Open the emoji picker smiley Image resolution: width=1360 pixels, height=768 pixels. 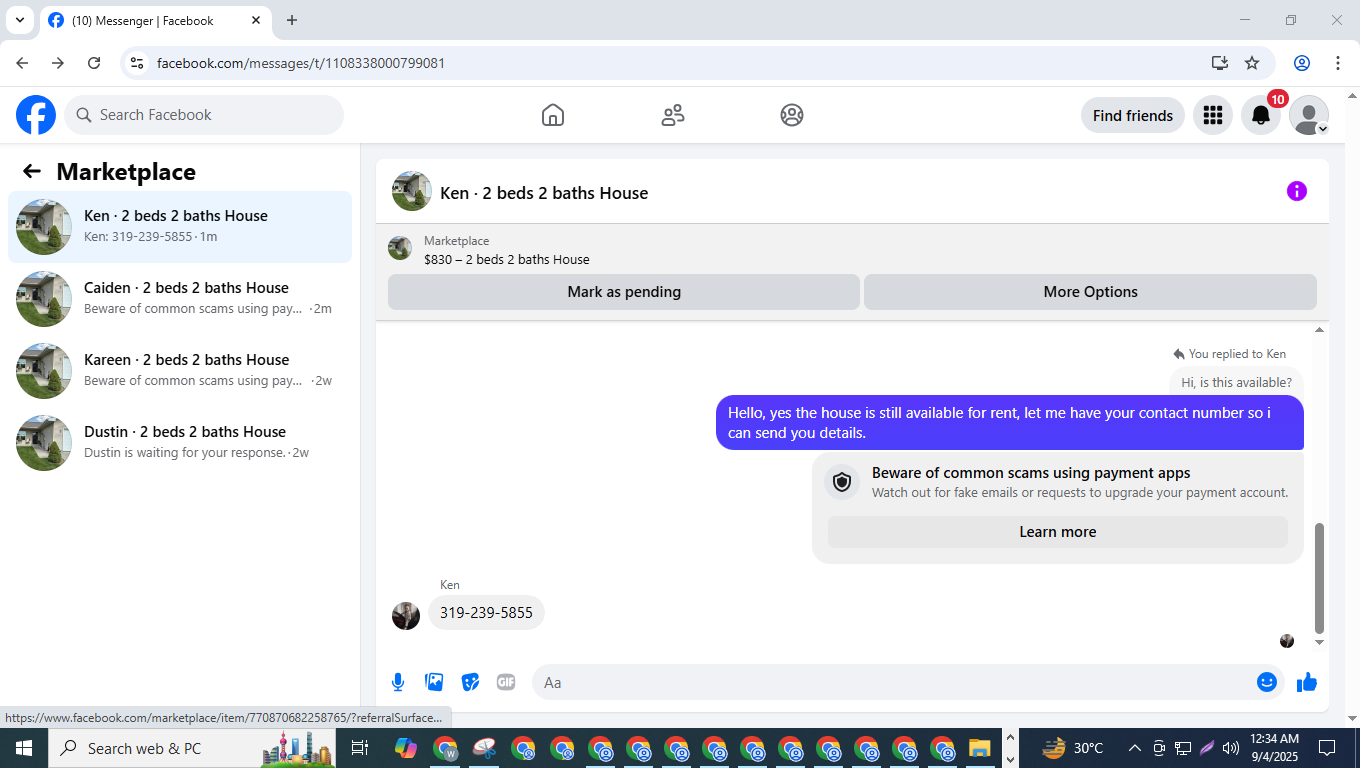tap(1267, 682)
